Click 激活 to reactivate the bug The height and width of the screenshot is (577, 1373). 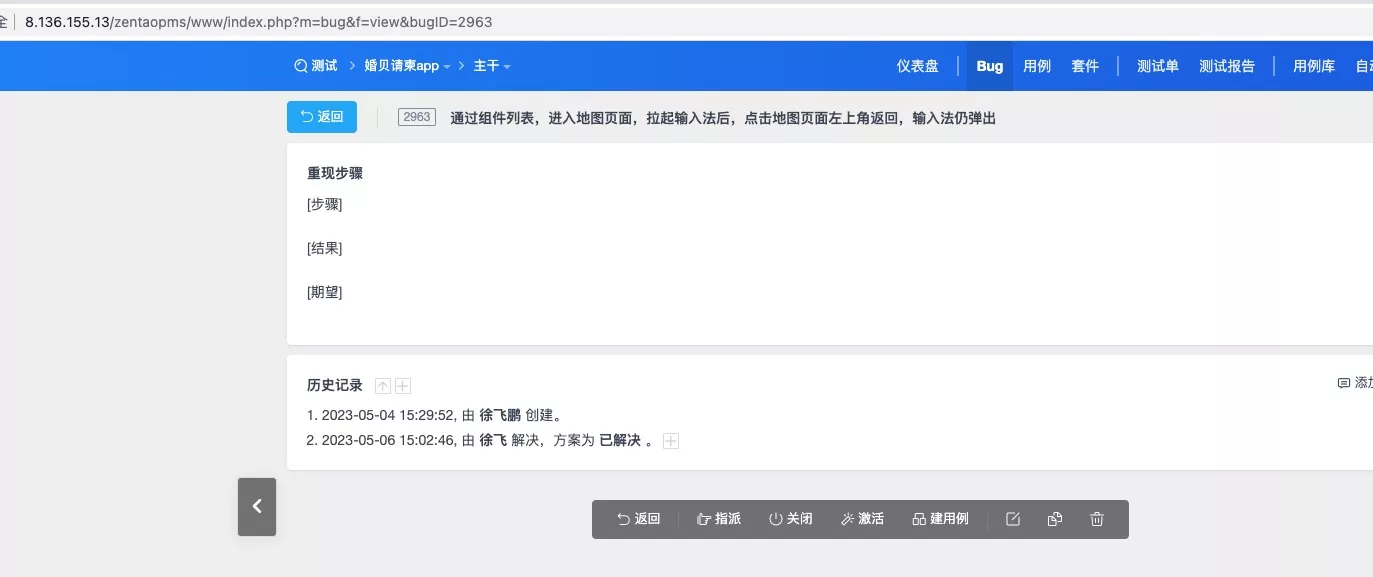(x=862, y=519)
